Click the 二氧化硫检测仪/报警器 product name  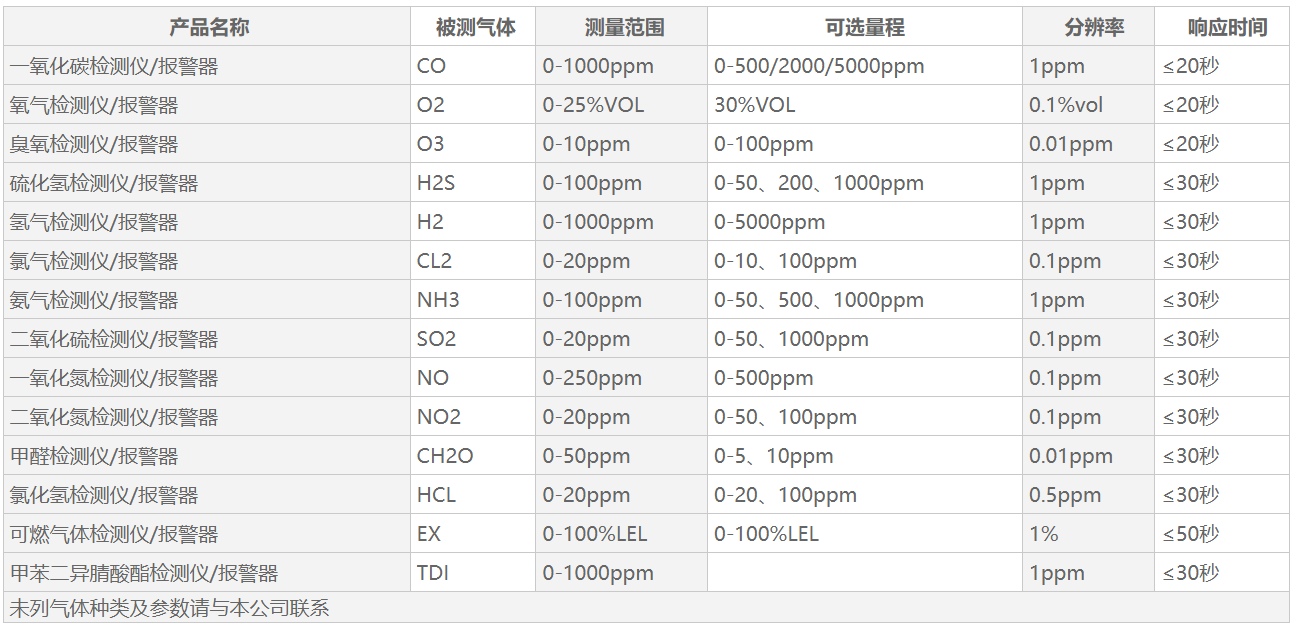(114, 339)
